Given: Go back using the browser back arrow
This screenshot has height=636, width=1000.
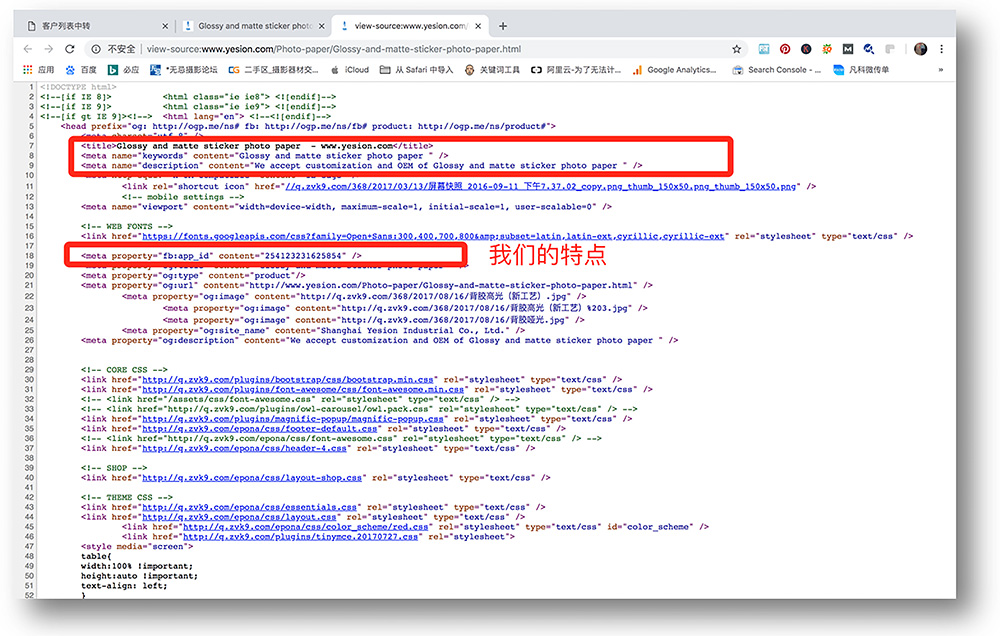Looking at the screenshot, I should tap(28, 49).
